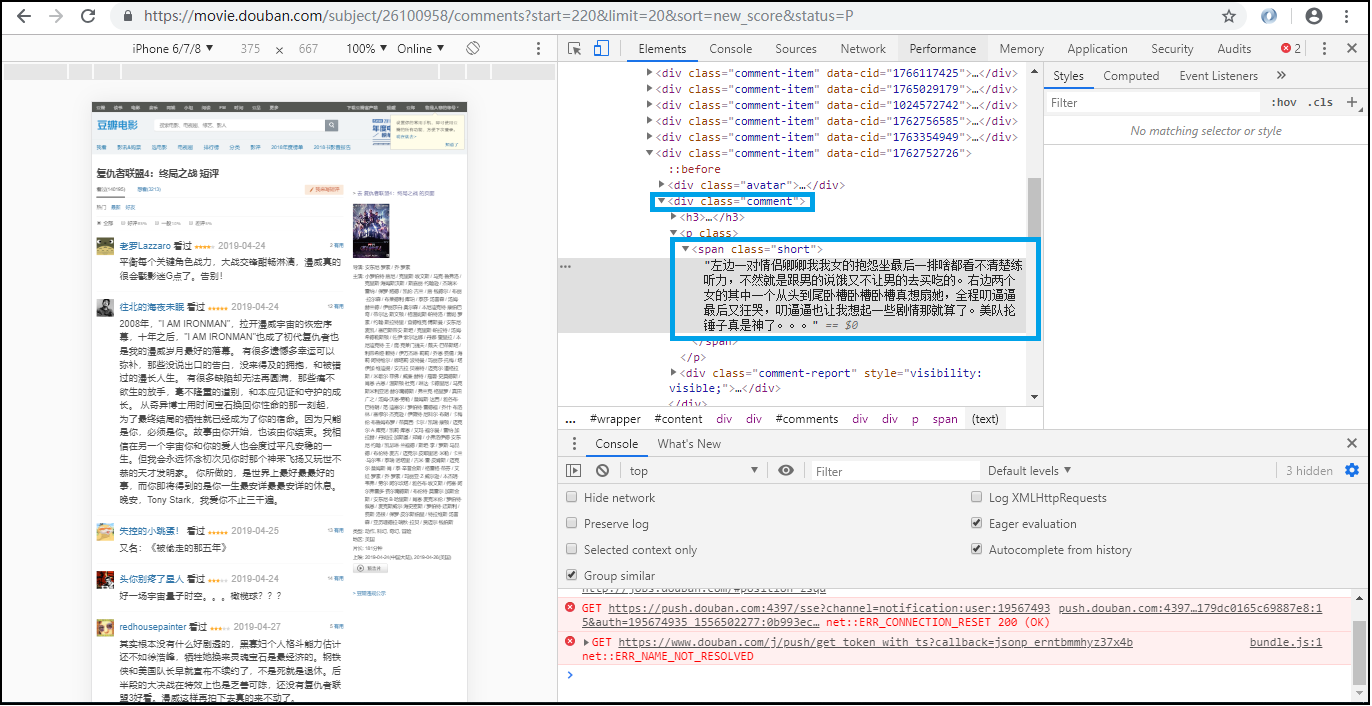Viewport: 1372px width, 706px height.
Task: Open the iPhone 6/7/8 device dropdown
Action: [x=174, y=48]
